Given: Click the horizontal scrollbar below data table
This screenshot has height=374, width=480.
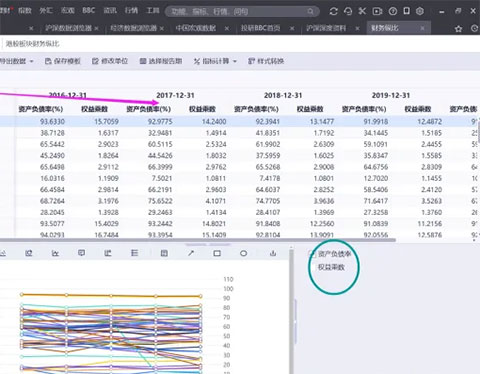Looking at the screenshot, I should click(x=198, y=240).
